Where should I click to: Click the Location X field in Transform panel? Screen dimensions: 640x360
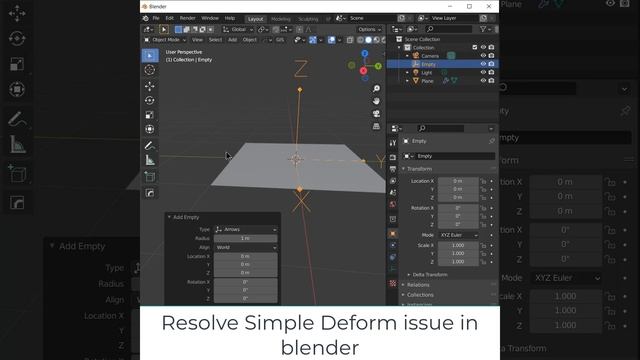[458, 181]
